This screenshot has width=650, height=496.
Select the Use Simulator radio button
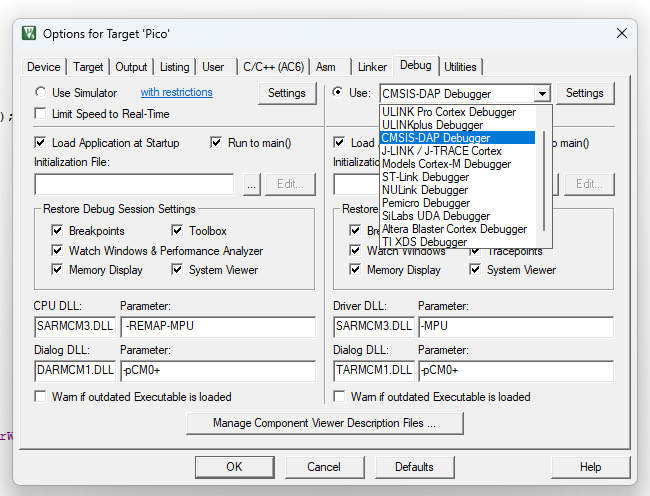click(40, 93)
